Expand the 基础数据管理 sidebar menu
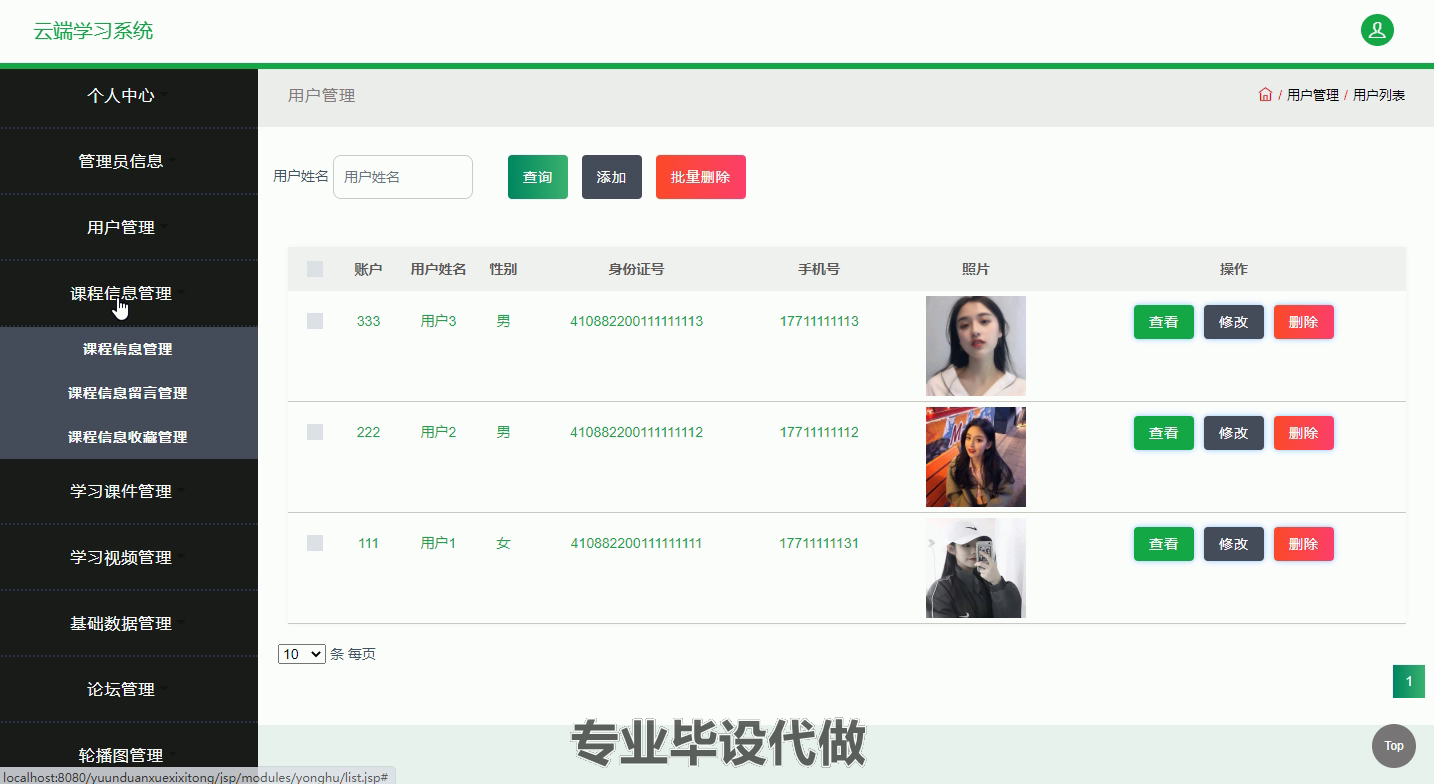 click(129, 623)
